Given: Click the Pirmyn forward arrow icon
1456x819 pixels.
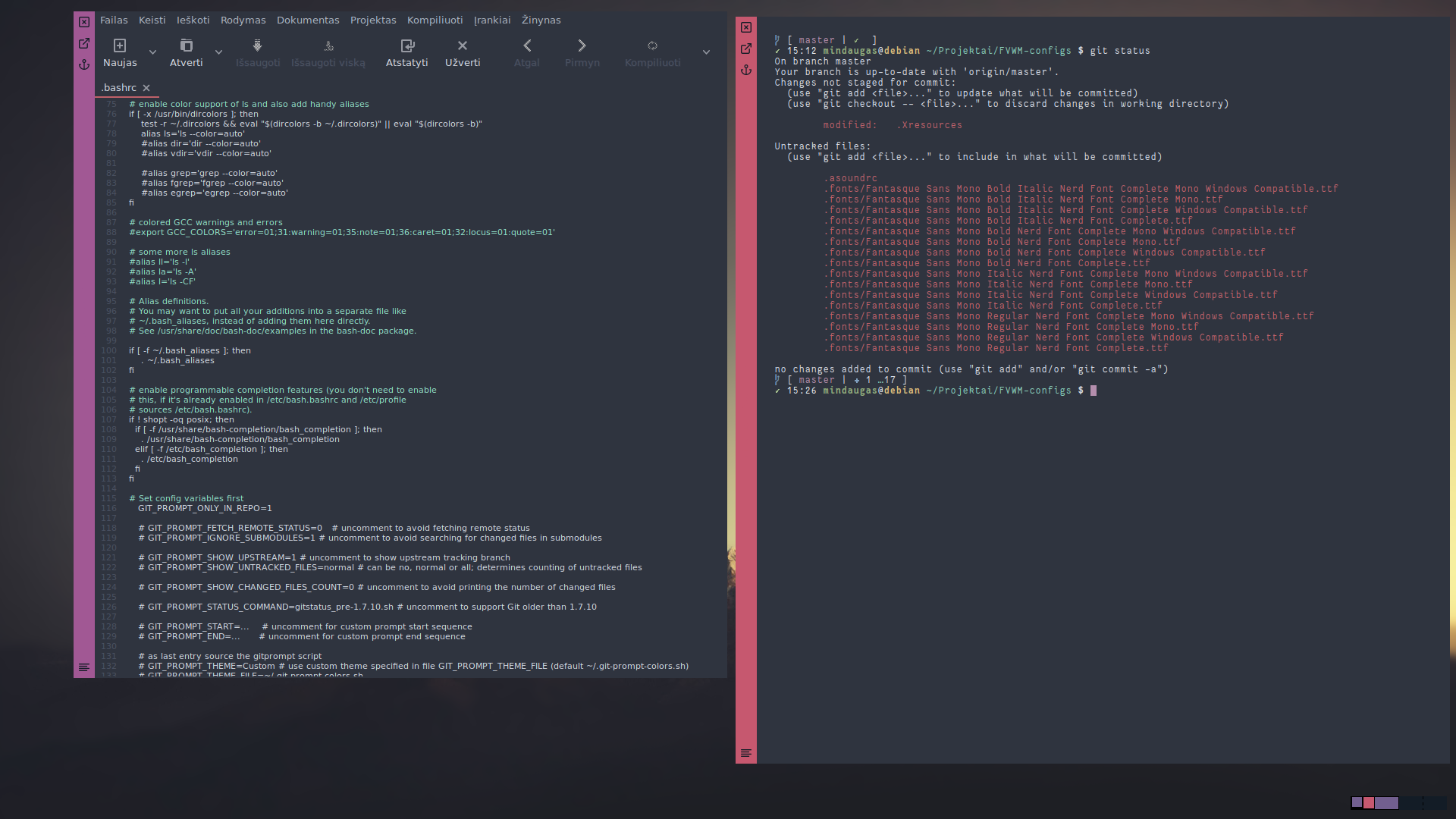Looking at the screenshot, I should tap(582, 45).
